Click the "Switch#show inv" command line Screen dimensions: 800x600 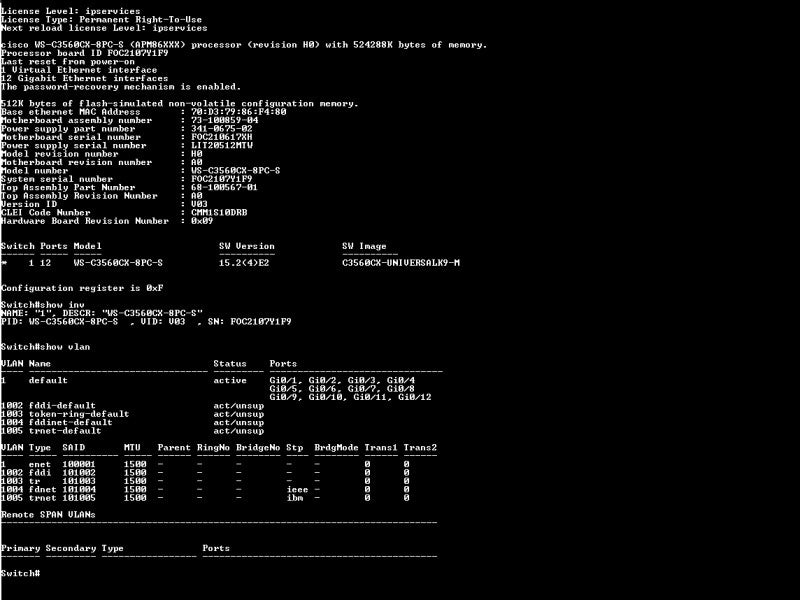coord(43,305)
